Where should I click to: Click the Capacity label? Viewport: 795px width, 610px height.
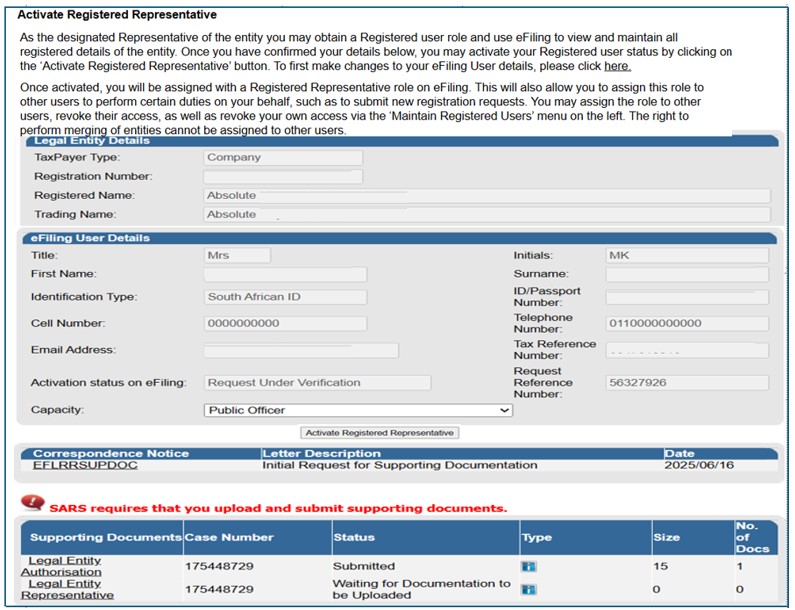tap(57, 410)
